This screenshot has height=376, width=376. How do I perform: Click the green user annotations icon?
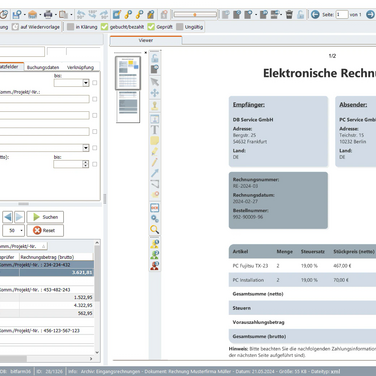(155, 255)
